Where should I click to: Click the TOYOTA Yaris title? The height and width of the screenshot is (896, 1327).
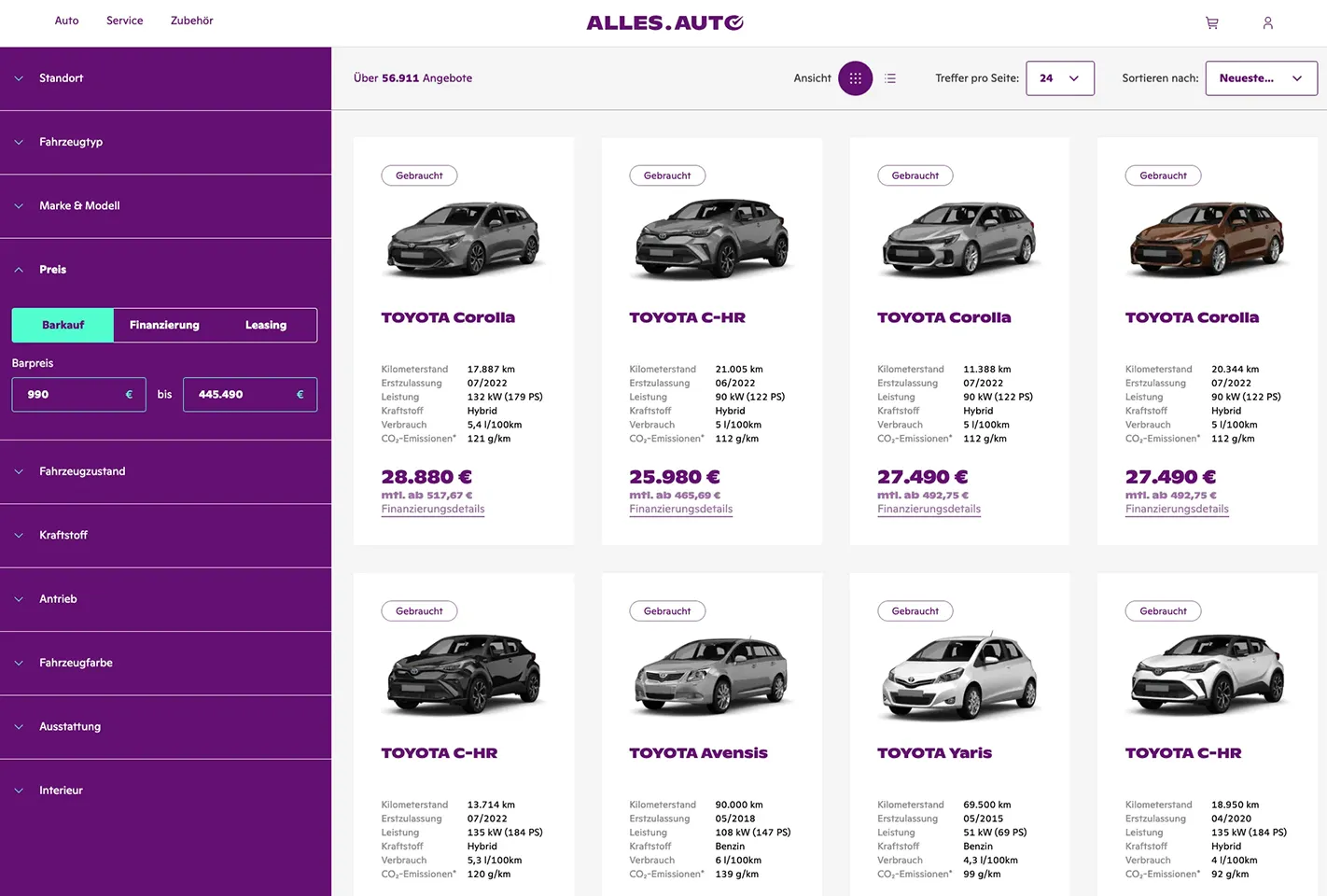(x=934, y=753)
